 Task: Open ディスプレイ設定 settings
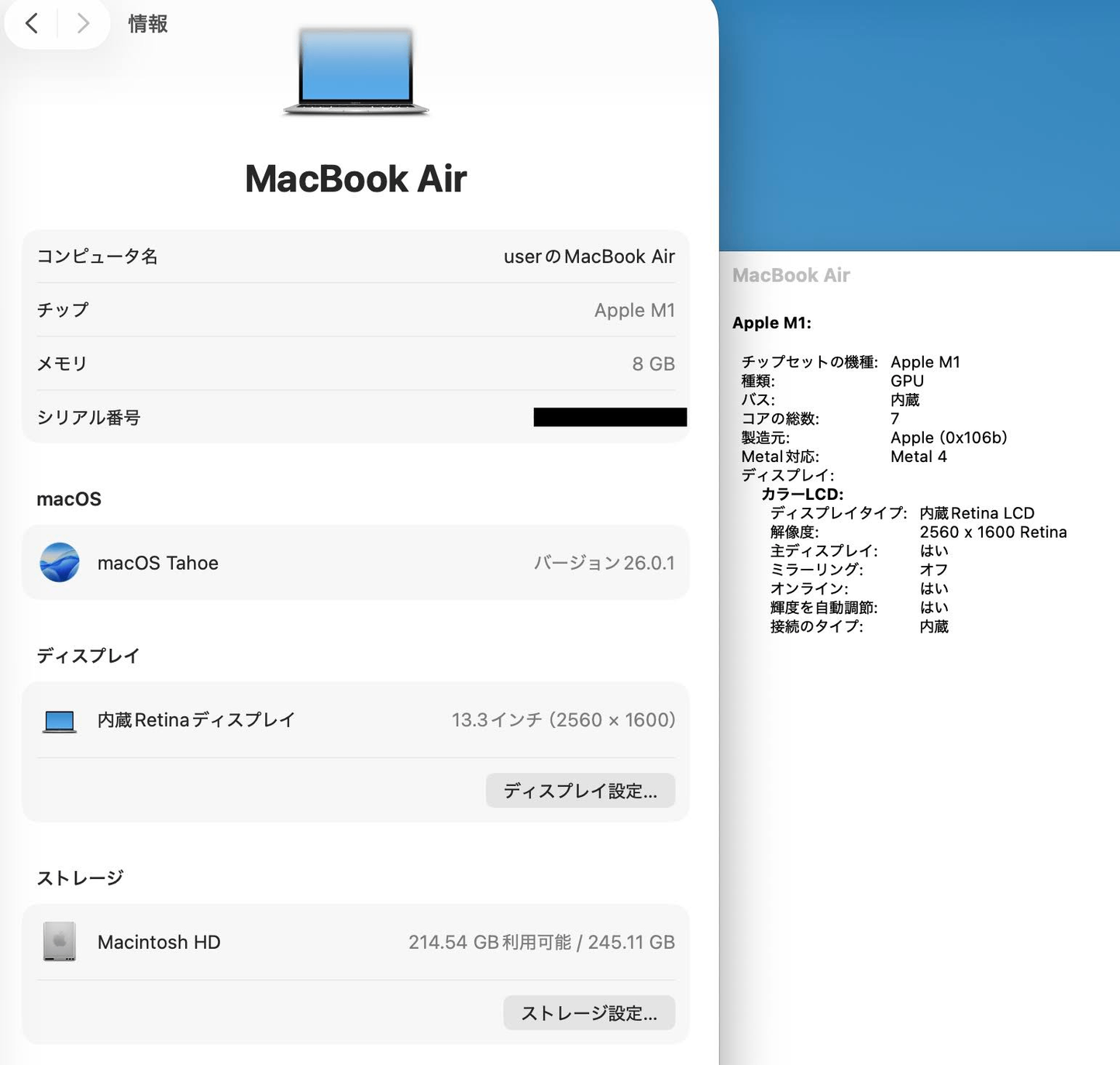click(x=580, y=791)
